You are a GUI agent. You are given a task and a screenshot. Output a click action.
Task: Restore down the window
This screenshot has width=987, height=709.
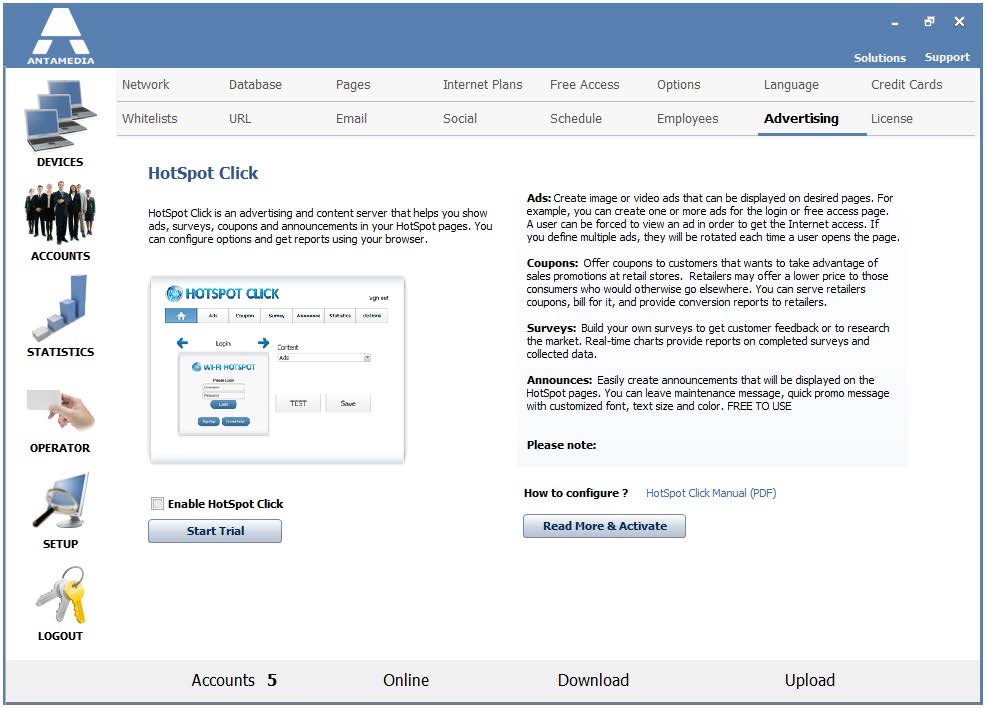929,22
